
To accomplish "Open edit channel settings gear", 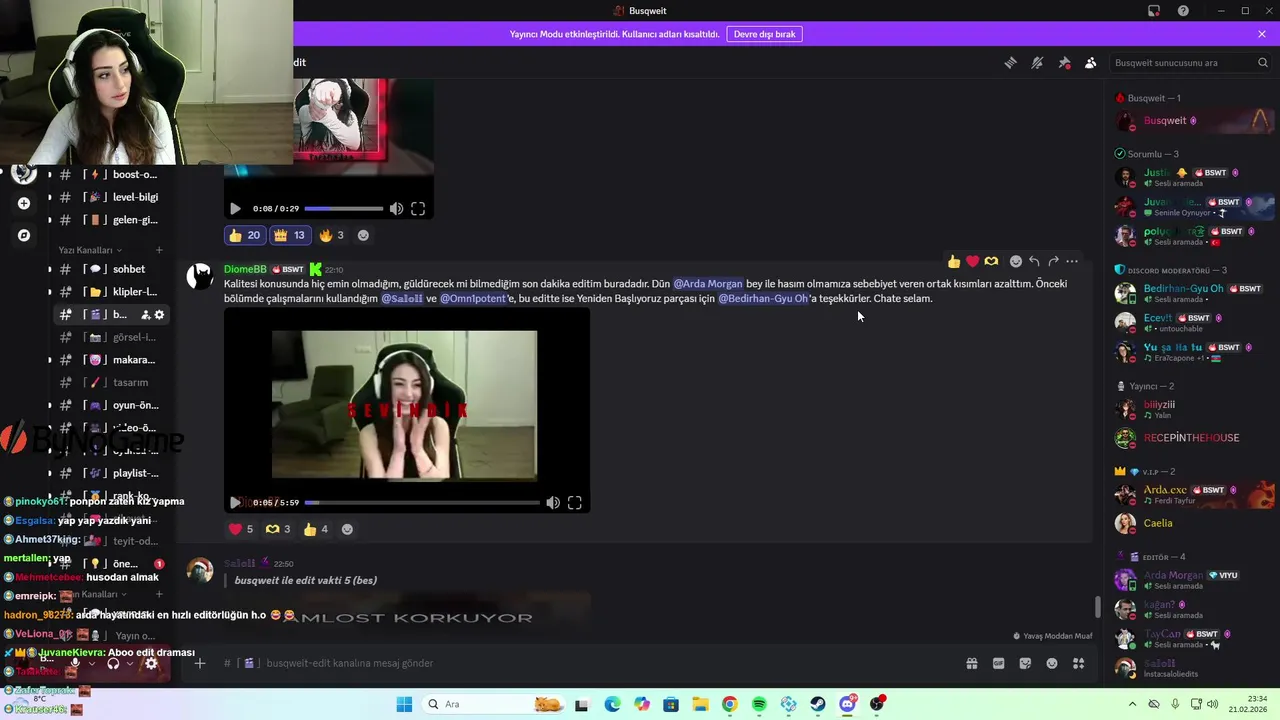I will (x=159, y=314).
